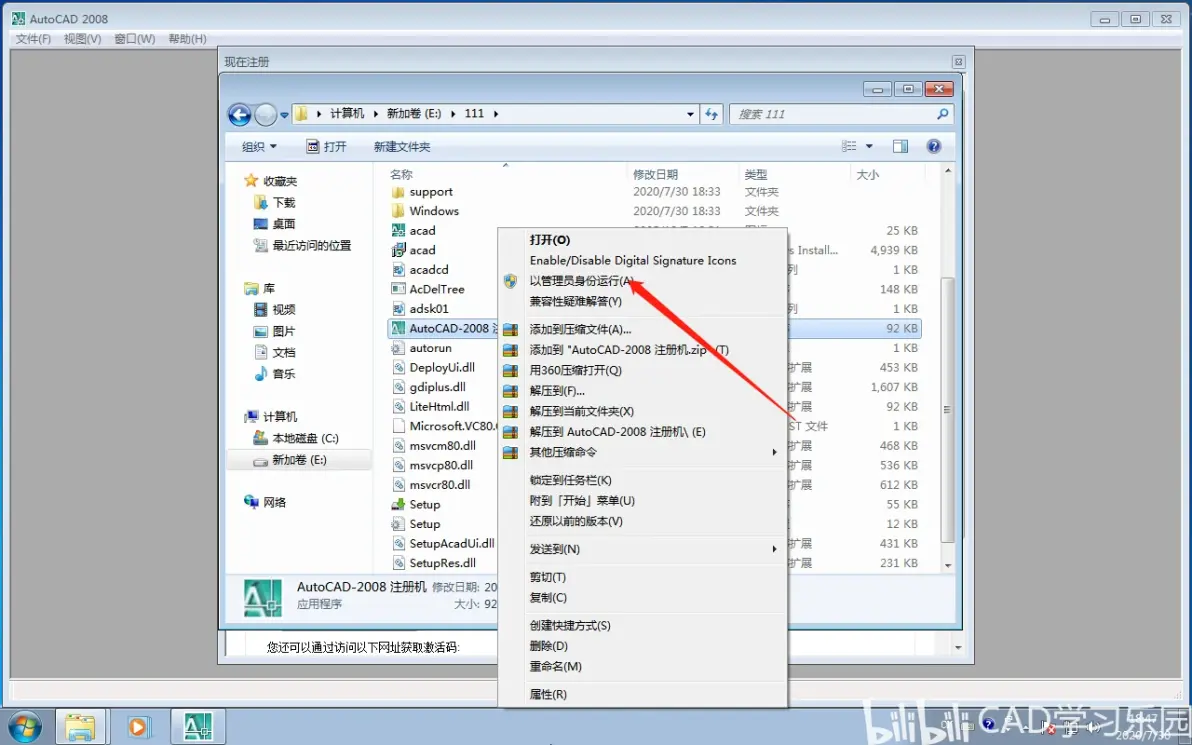
Task: Expand the view options dropdown arrow
Action: [869, 146]
